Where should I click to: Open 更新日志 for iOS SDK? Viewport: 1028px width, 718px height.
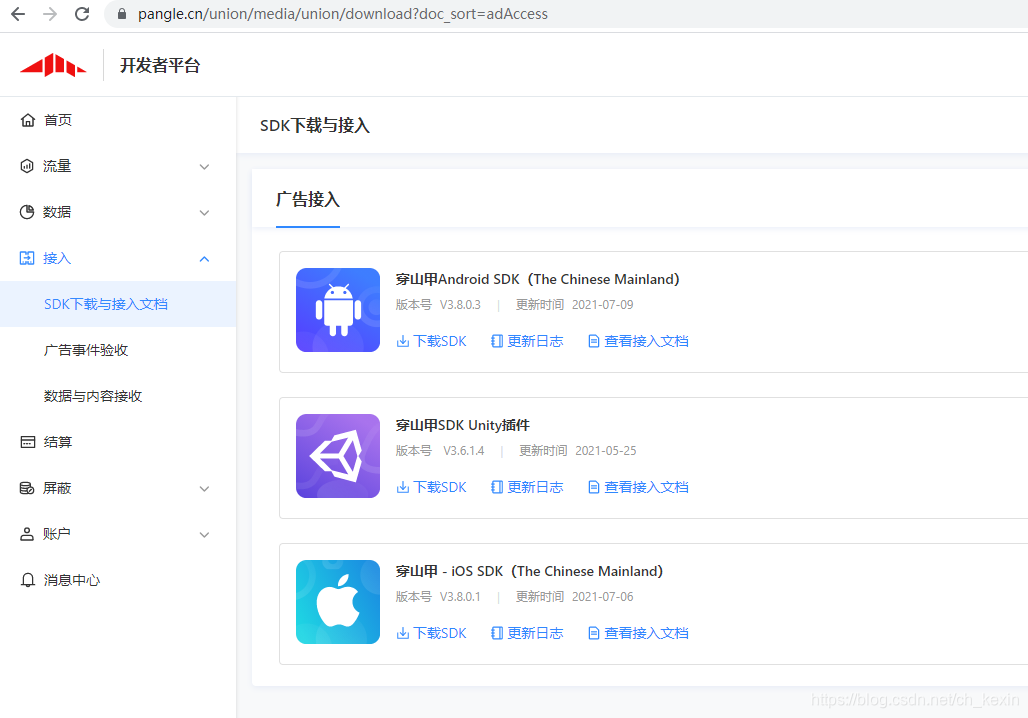click(535, 633)
